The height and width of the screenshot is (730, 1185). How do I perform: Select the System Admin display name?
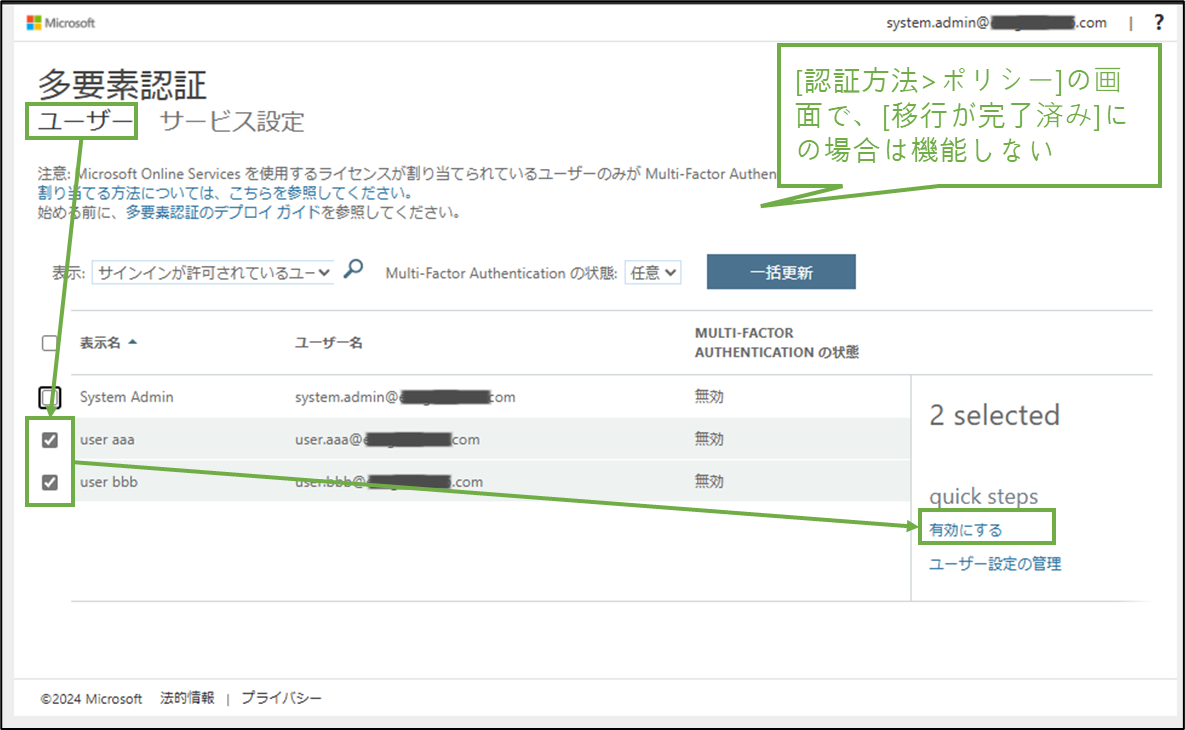point(127,397)
